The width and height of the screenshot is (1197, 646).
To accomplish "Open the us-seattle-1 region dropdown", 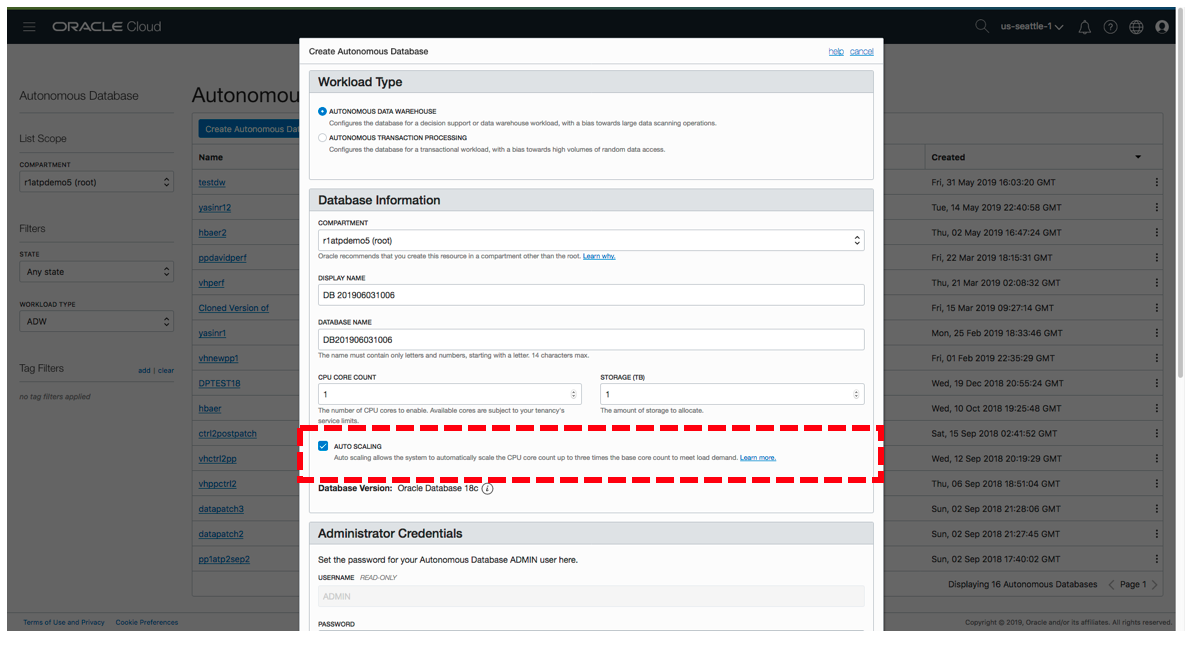I will pos(1031,27).
